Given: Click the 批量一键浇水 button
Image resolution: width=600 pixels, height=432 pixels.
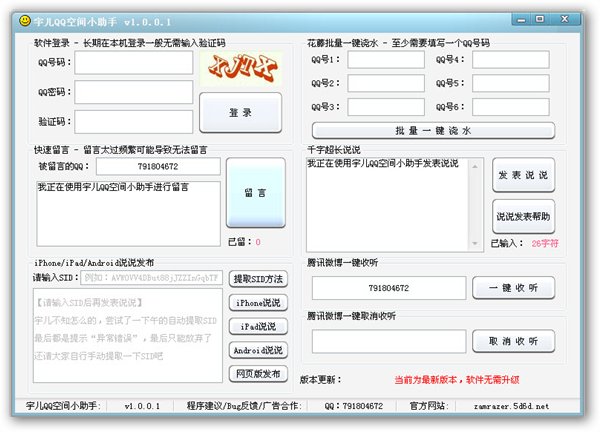Looking at the screenshot, I should click(433, 130).
